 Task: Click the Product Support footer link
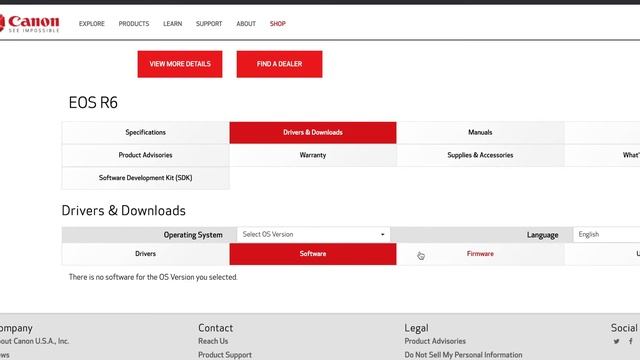tap(225, 355)
